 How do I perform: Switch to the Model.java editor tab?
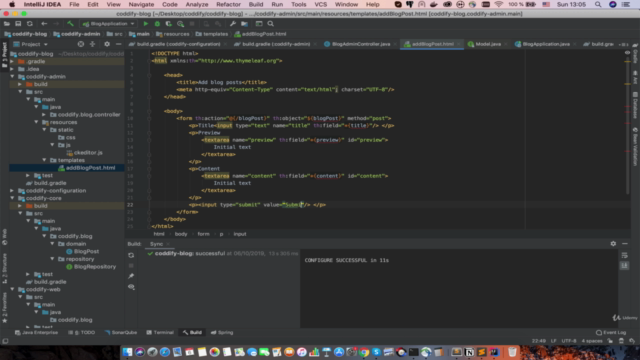point(488,44)
